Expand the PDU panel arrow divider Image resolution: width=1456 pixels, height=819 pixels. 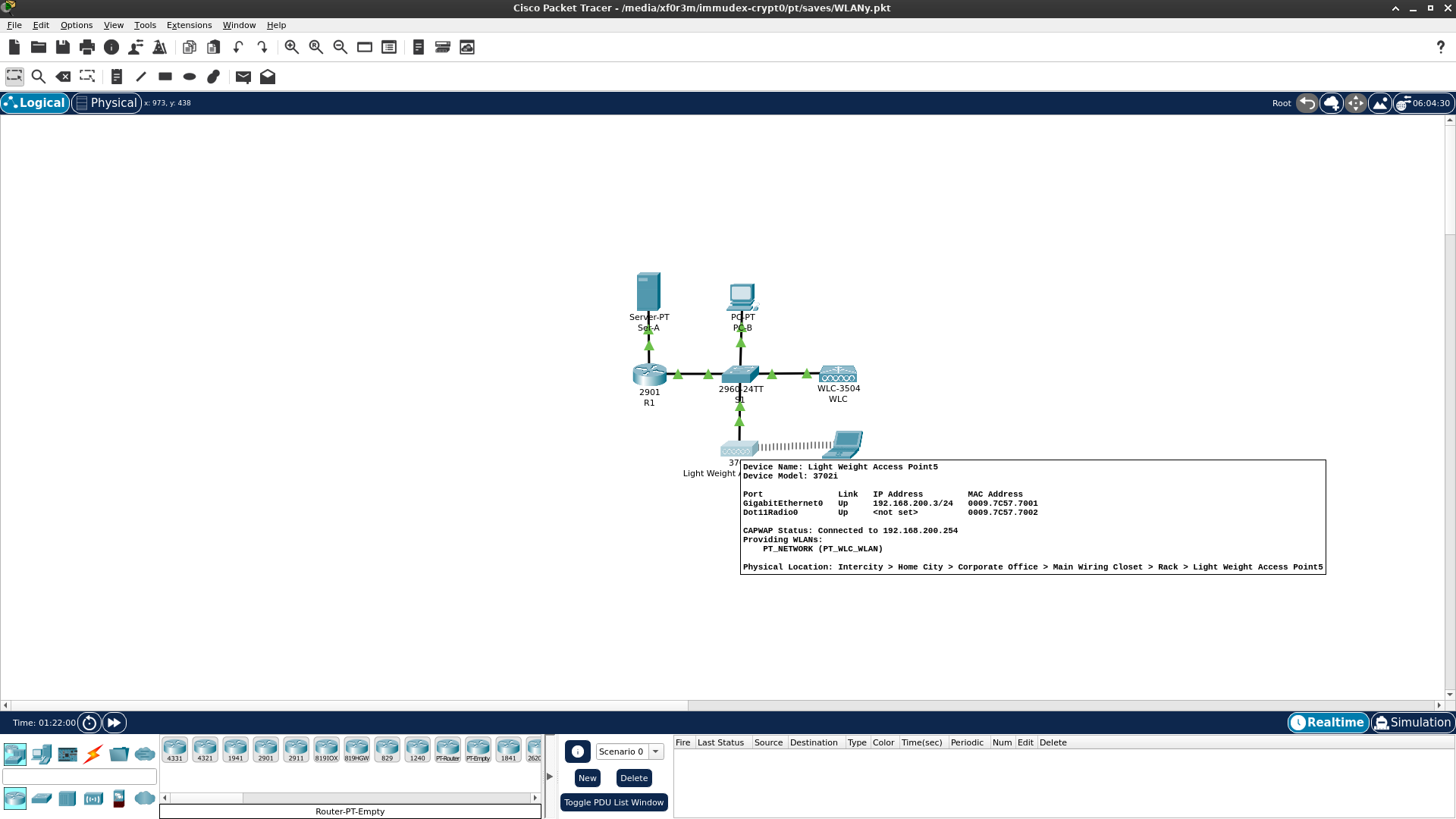[550, 777]
